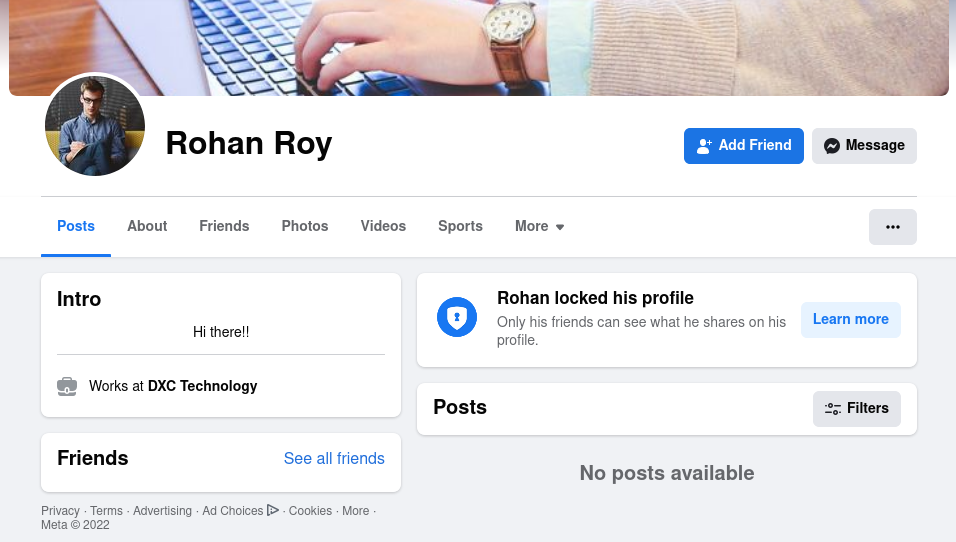Open the DXC Technology workplace link
956x542 pixels.
pos(202,387)
